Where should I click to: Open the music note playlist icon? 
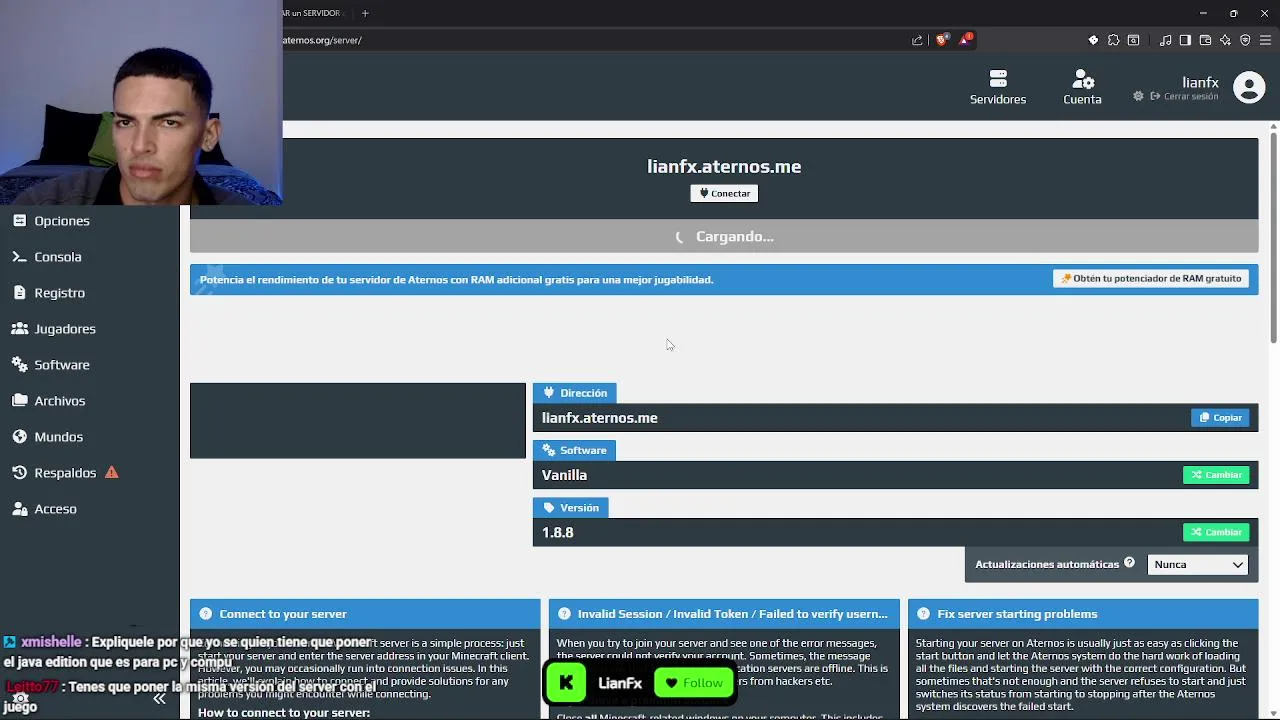point(1165,40)
